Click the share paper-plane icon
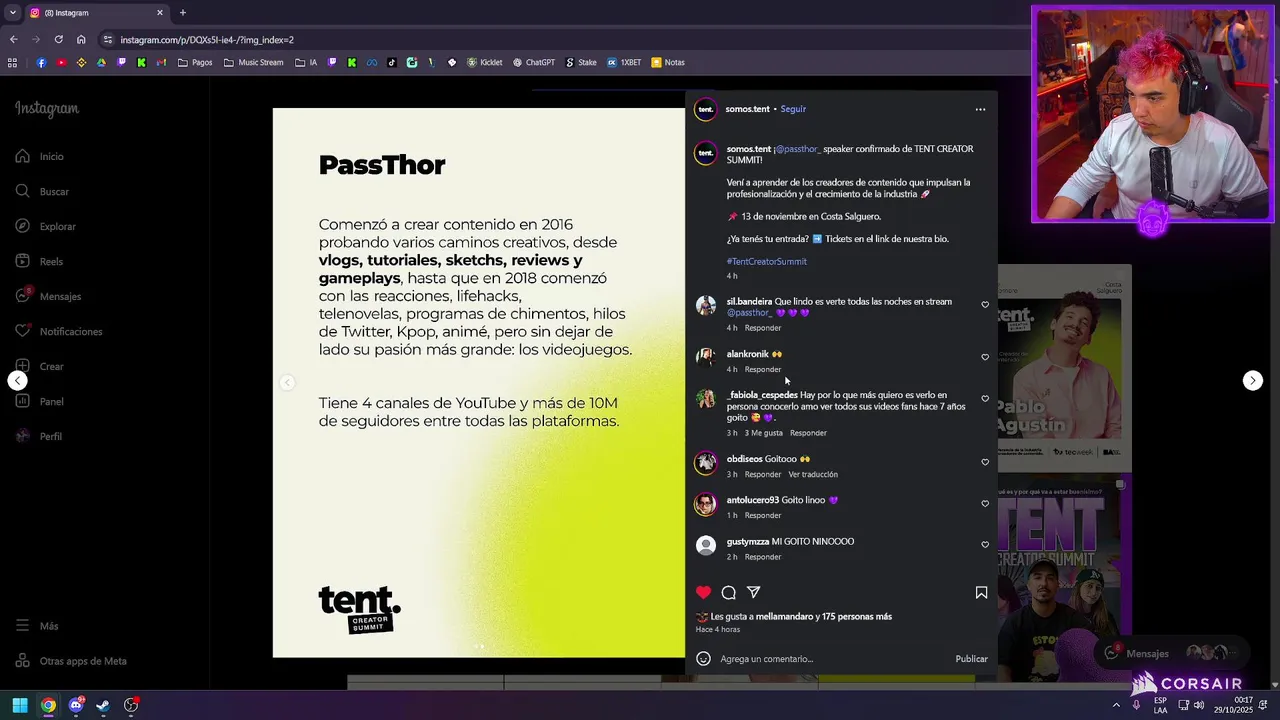1280x720 pixels. [x=754, y=592]
